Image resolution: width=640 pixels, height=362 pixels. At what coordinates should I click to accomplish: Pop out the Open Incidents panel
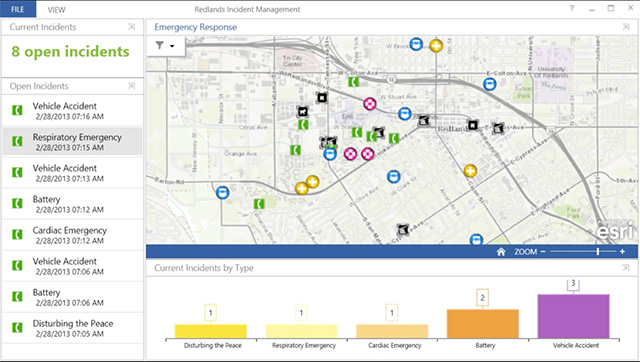131,86
